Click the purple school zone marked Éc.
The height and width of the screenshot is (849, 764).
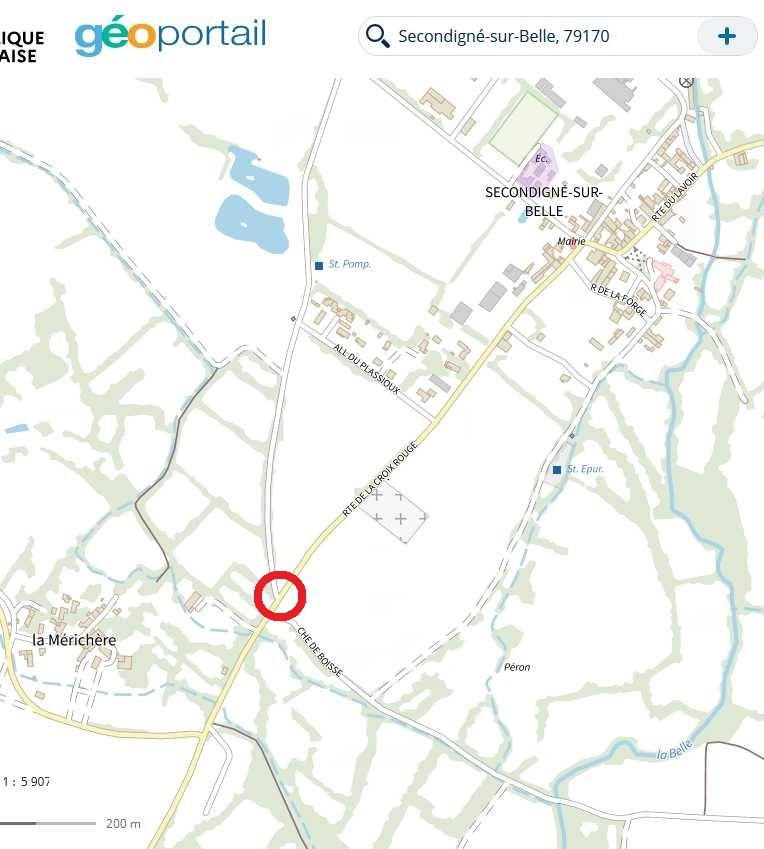[x=536, y=168]
